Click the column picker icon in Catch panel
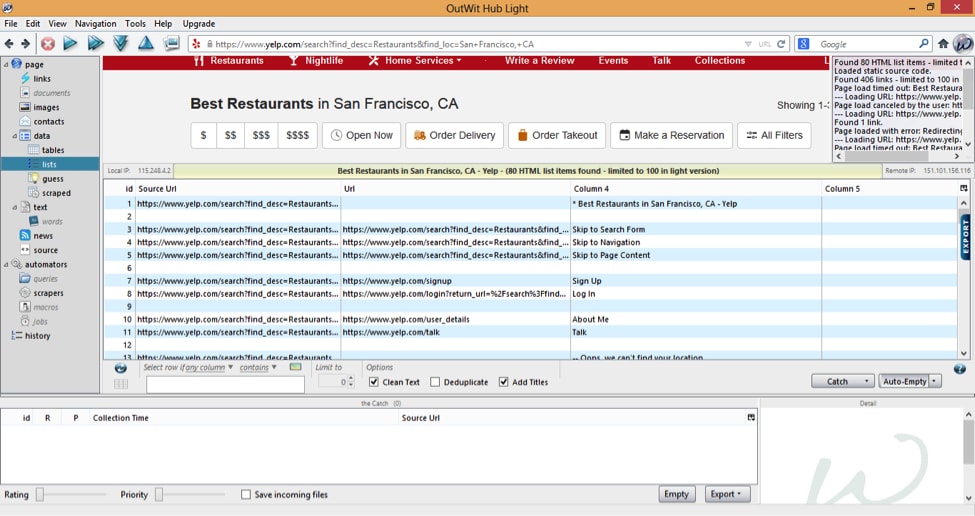The width and height of the screenshot is (975, 516). [751, 418]
